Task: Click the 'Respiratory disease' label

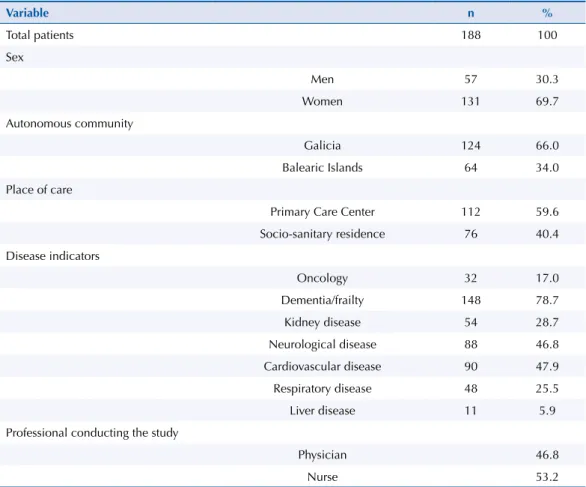Action: [322, 389]
